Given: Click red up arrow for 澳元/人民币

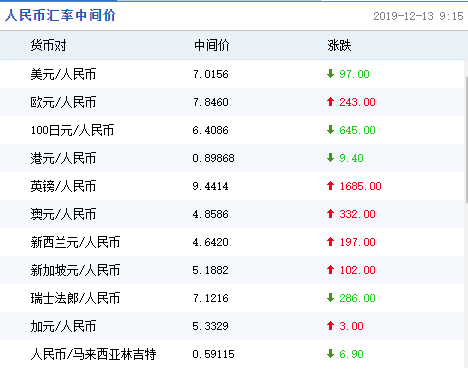Looking at the screenshot, I should [330, 214].
